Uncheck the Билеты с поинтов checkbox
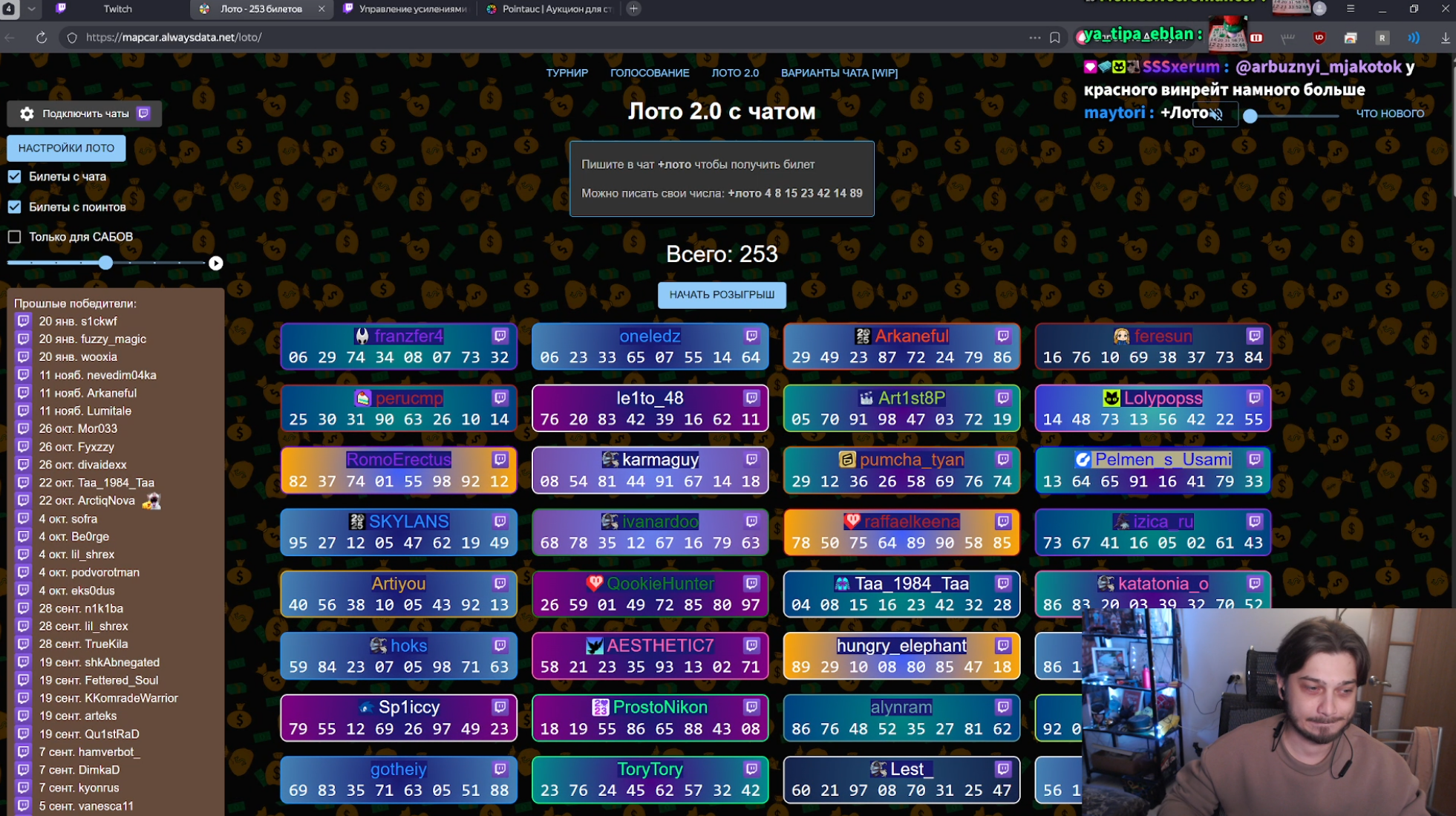1456x816 pixels. [15, 207]
